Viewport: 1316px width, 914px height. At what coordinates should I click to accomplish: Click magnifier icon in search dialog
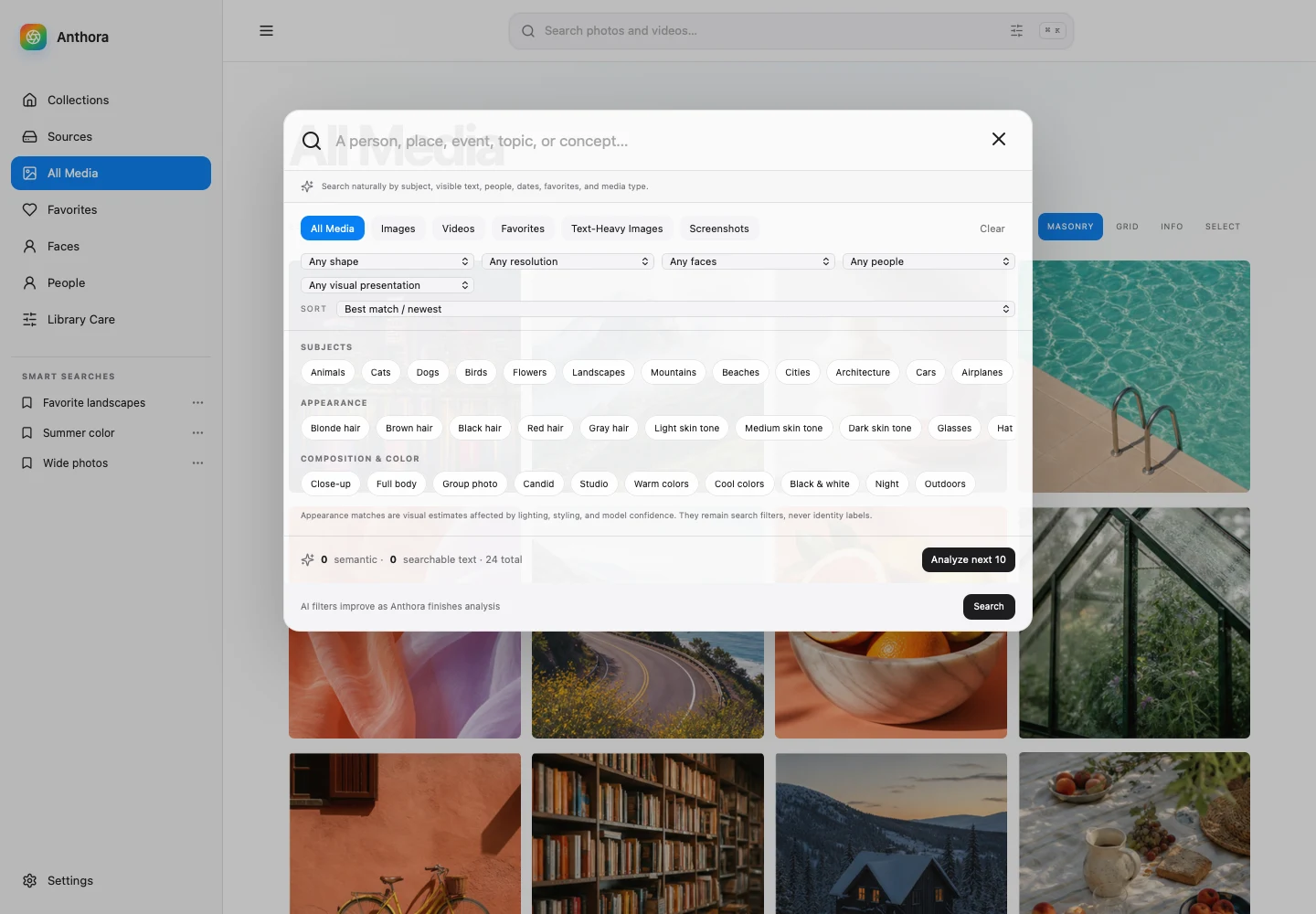312,141
